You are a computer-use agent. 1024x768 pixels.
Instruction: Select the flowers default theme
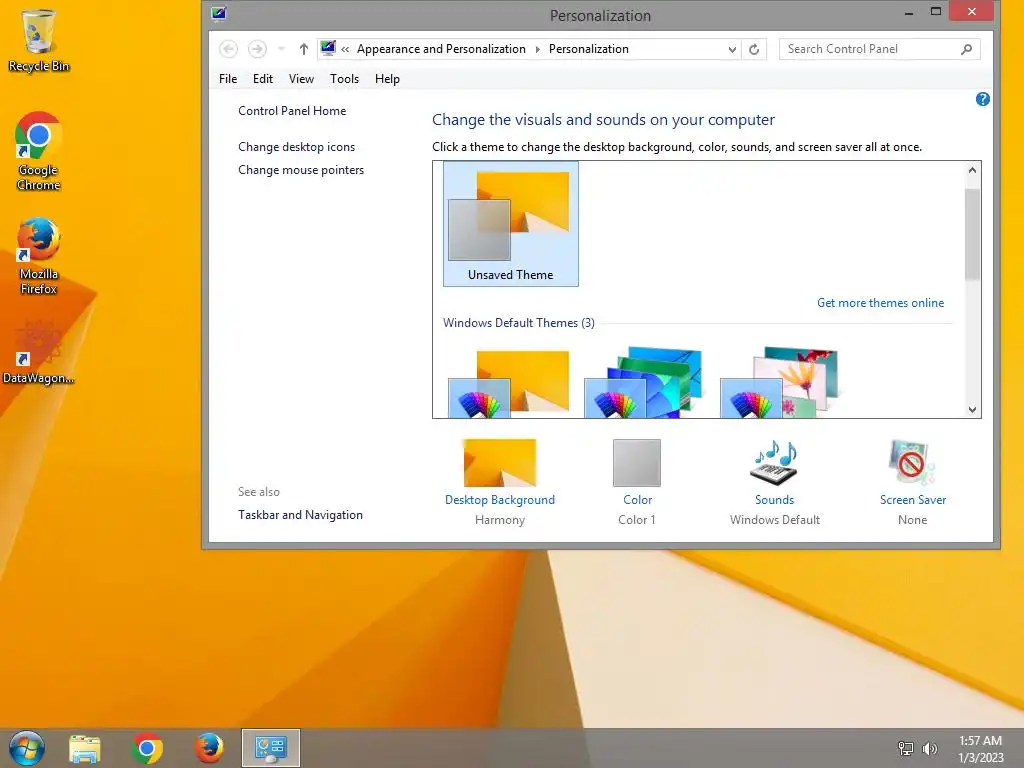779,383
